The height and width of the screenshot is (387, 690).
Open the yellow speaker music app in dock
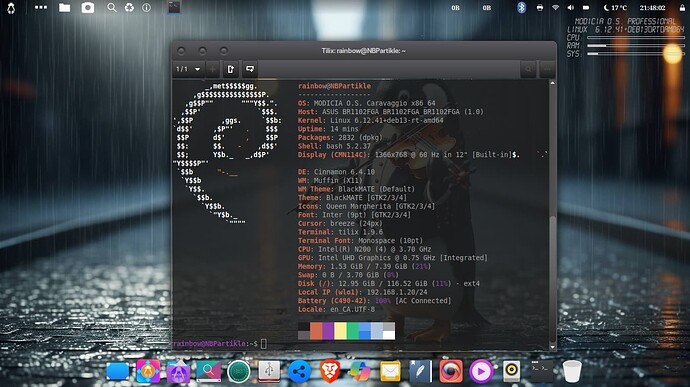pyautogui.click(x=511, y=372)
